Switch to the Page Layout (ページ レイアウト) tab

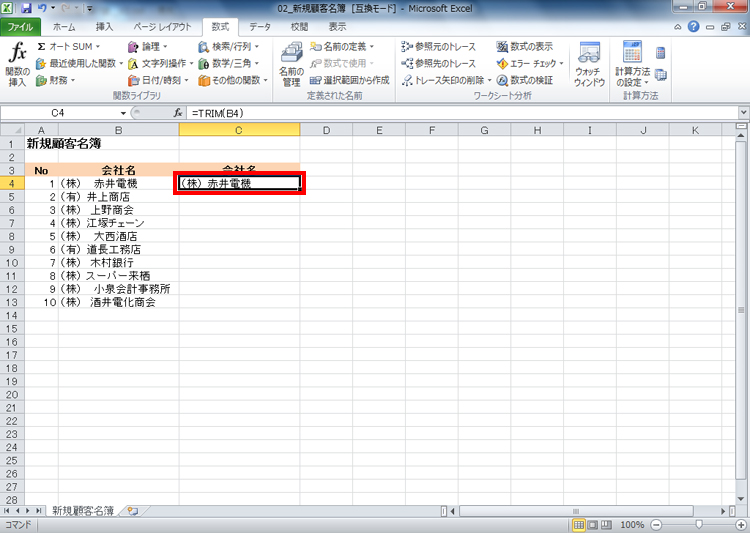tap(162, 27)
